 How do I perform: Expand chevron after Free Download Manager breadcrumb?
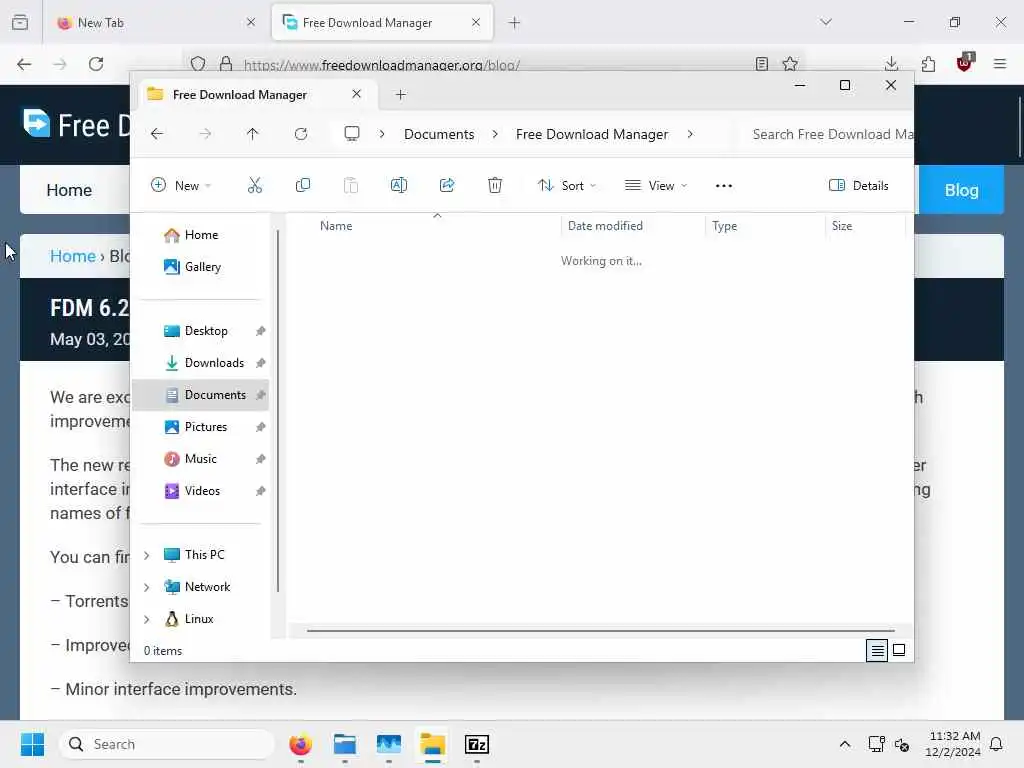pyautogui.click(x=690, y=134)
